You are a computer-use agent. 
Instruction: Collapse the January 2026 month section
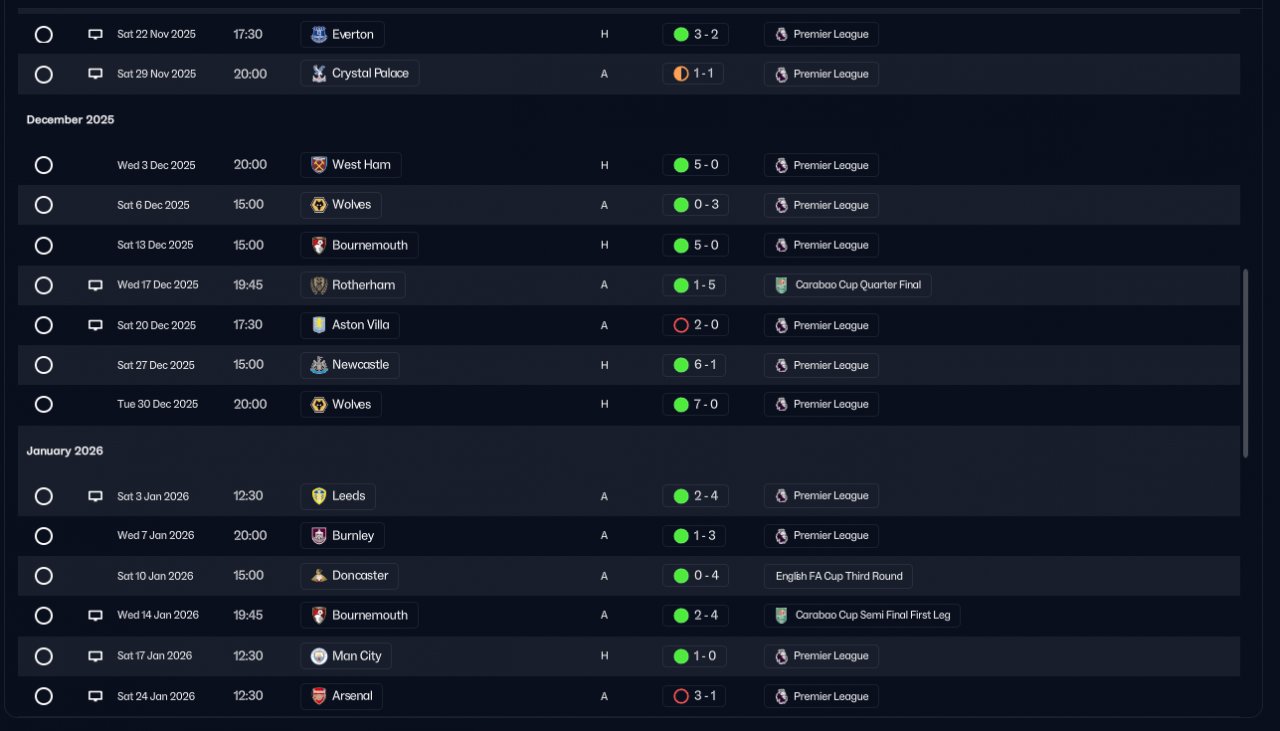click(65, 451)
